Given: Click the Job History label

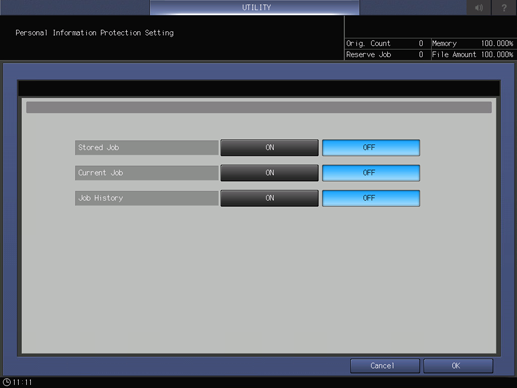Looking at the screenshot, I should click(x=147, y=198).
